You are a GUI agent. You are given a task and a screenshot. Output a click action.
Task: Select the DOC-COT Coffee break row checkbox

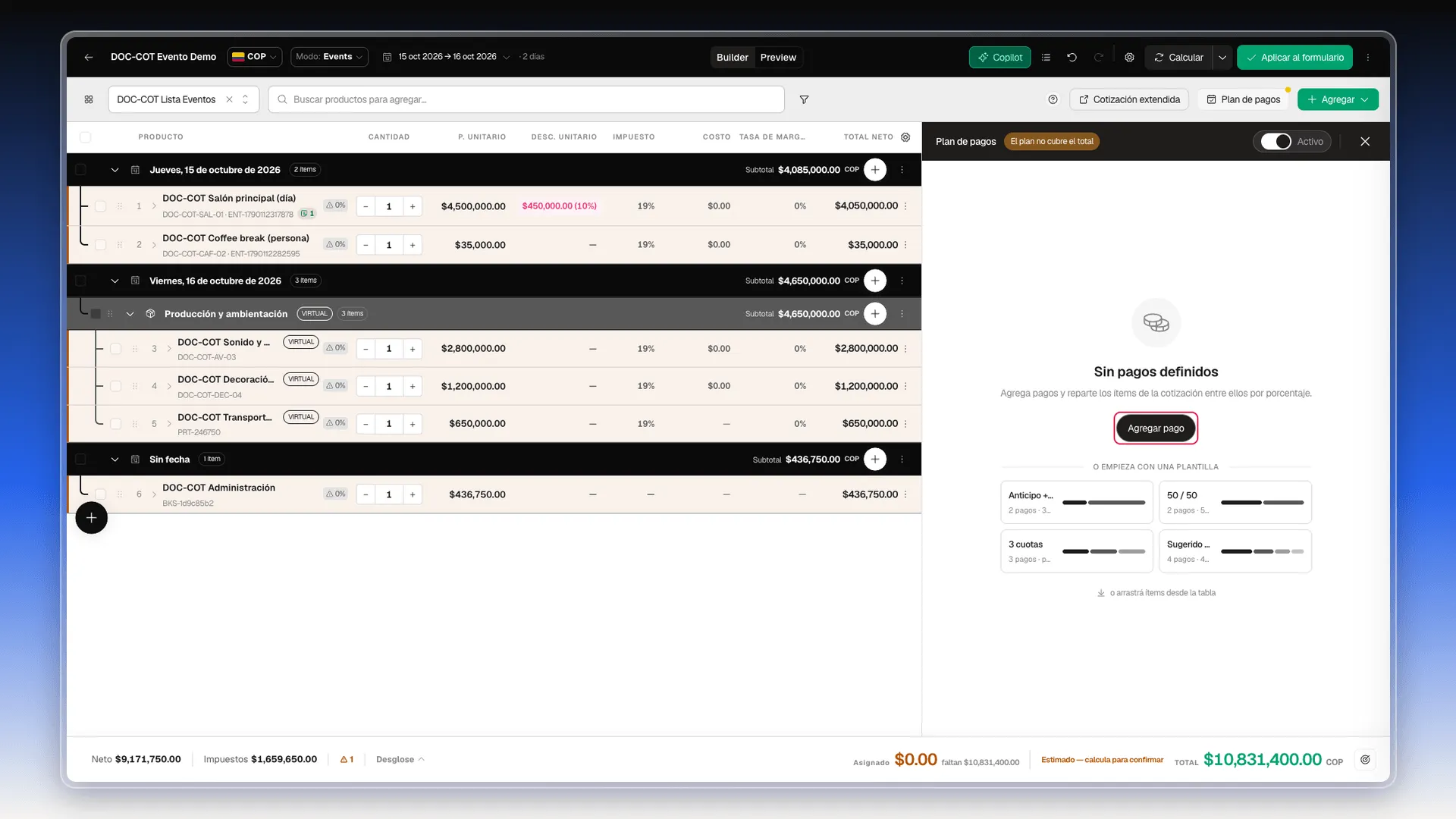100,245
